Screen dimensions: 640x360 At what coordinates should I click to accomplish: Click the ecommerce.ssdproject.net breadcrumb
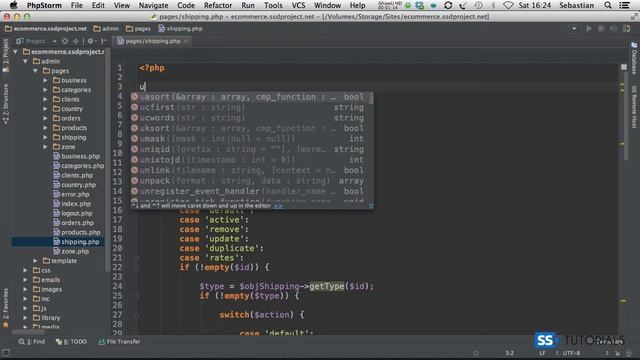(46, 29)
